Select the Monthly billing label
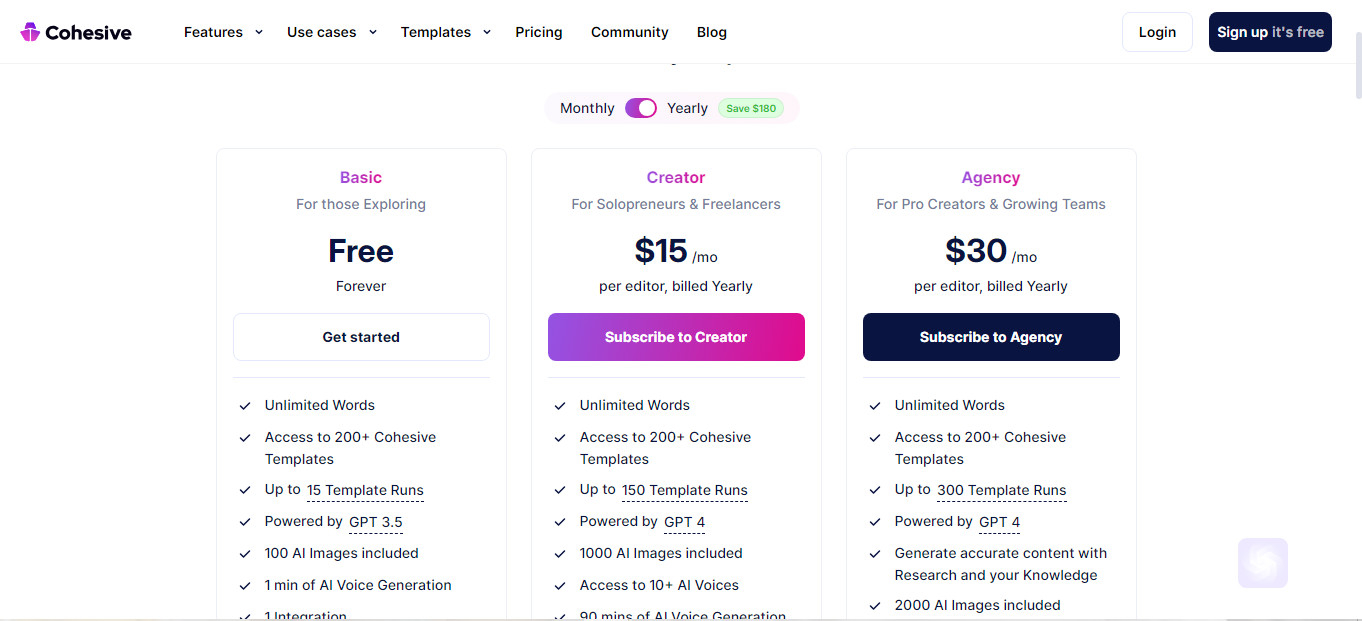 coord(587,108)
